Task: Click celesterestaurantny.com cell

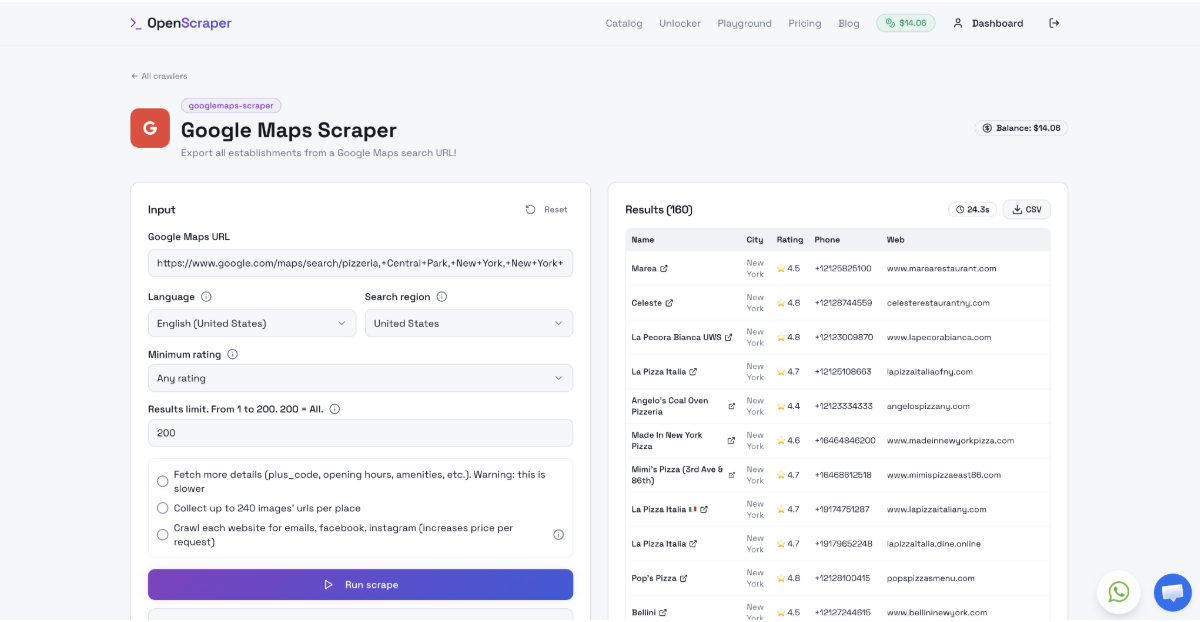Action: point(938,303)
